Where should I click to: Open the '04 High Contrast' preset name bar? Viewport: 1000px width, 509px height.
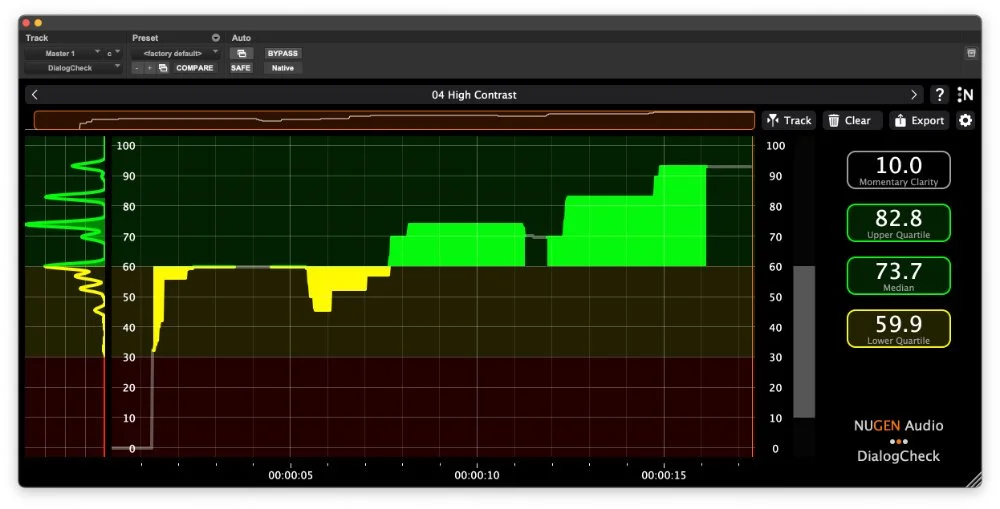coord(474,94)
